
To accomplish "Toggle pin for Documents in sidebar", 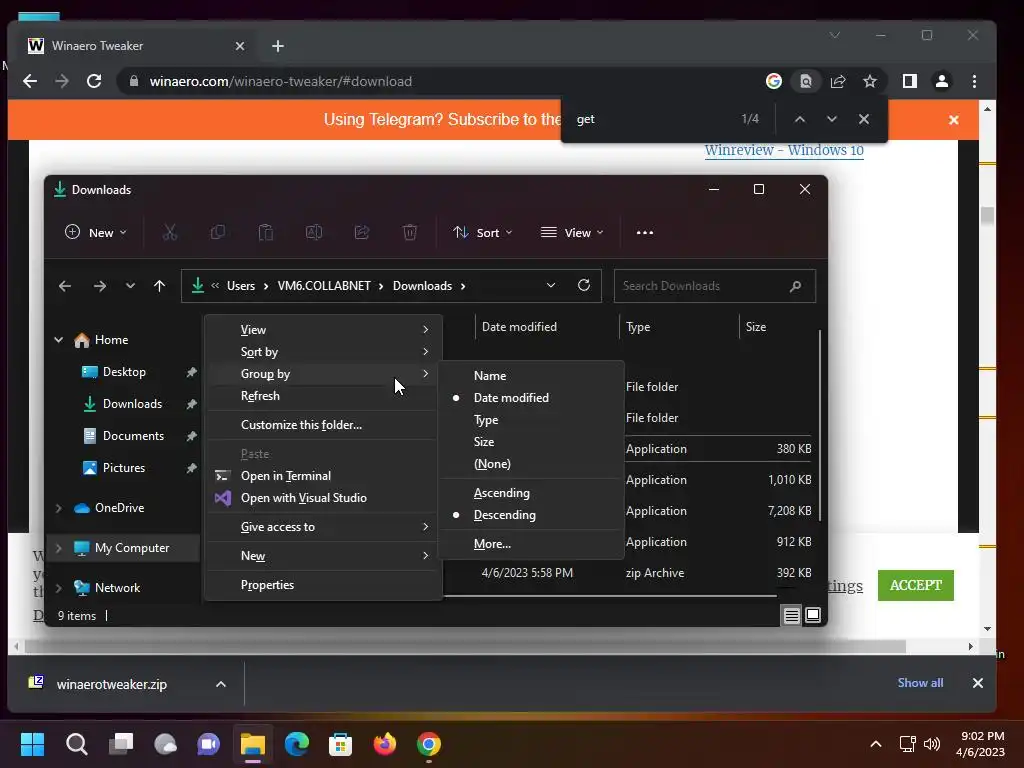I will click(x=191, y=436).
